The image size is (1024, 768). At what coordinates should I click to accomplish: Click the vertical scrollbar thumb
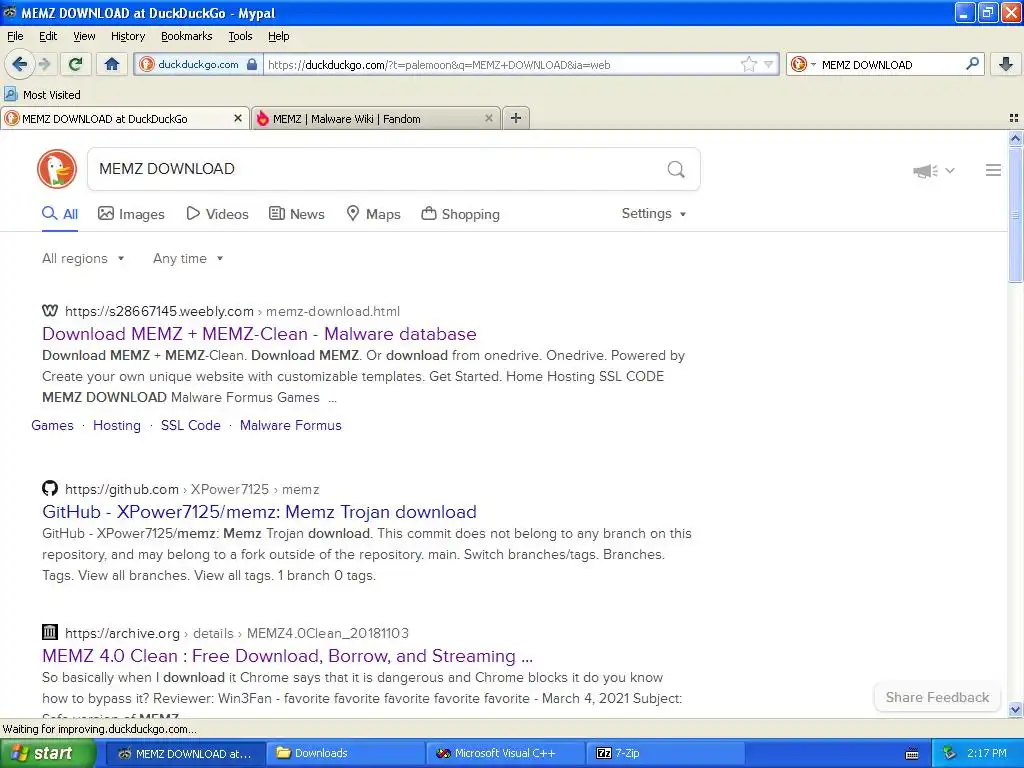tap(1015, 214)
